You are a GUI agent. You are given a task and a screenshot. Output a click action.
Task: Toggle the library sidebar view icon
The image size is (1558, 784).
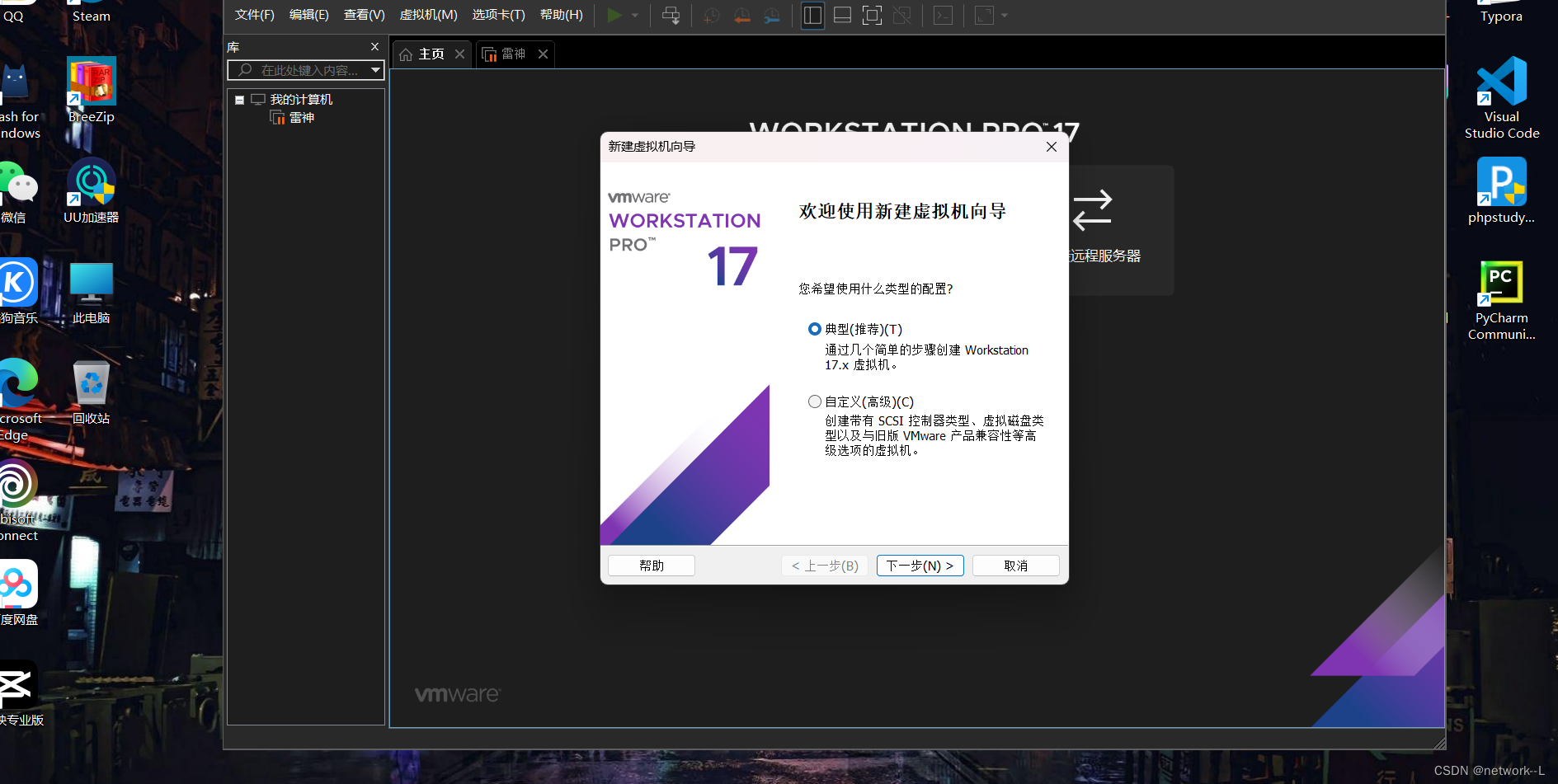pyautogui.click(x=812, y=15)
